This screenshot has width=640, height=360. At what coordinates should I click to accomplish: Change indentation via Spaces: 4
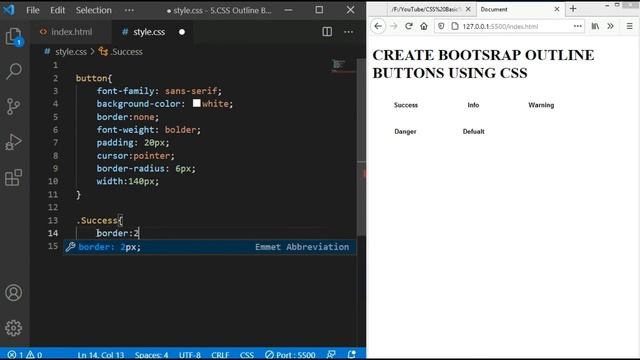[151, 355]
